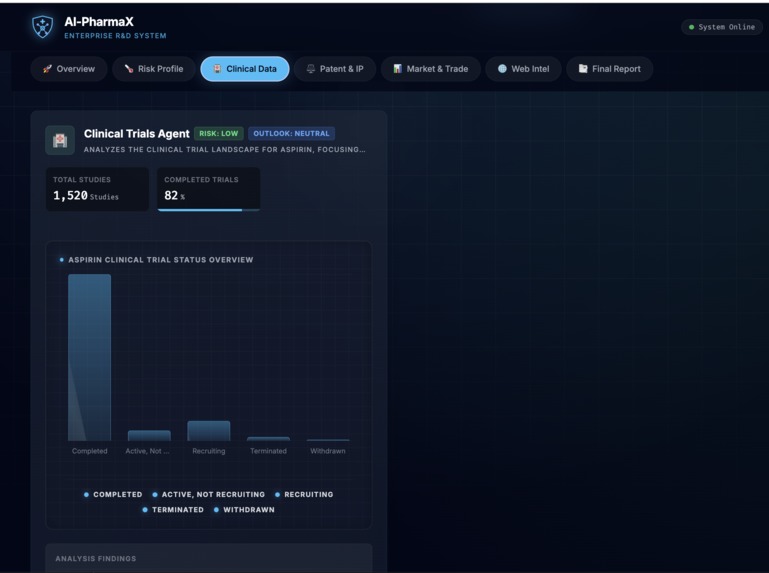Click the Completed Trials progress bar
Viewport: 769px width, 573px height.
[x=208, y=210]
